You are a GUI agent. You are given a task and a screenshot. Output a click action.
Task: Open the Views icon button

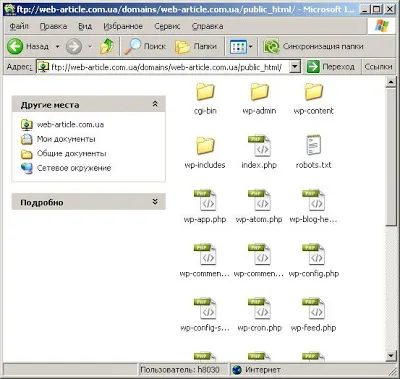pos(238,47)
